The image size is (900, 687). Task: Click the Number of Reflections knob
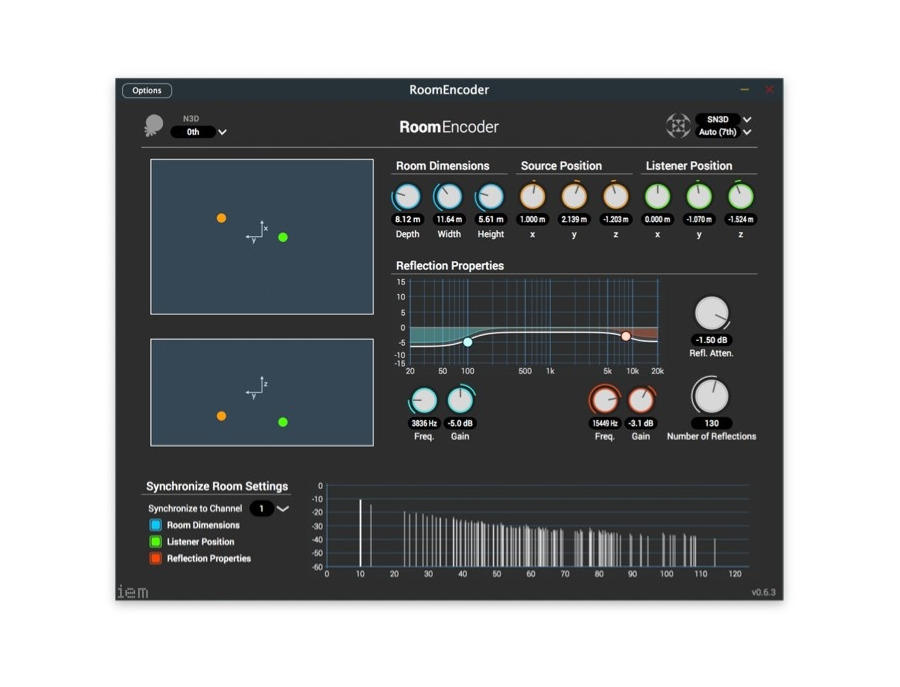(x=712, y=396)
